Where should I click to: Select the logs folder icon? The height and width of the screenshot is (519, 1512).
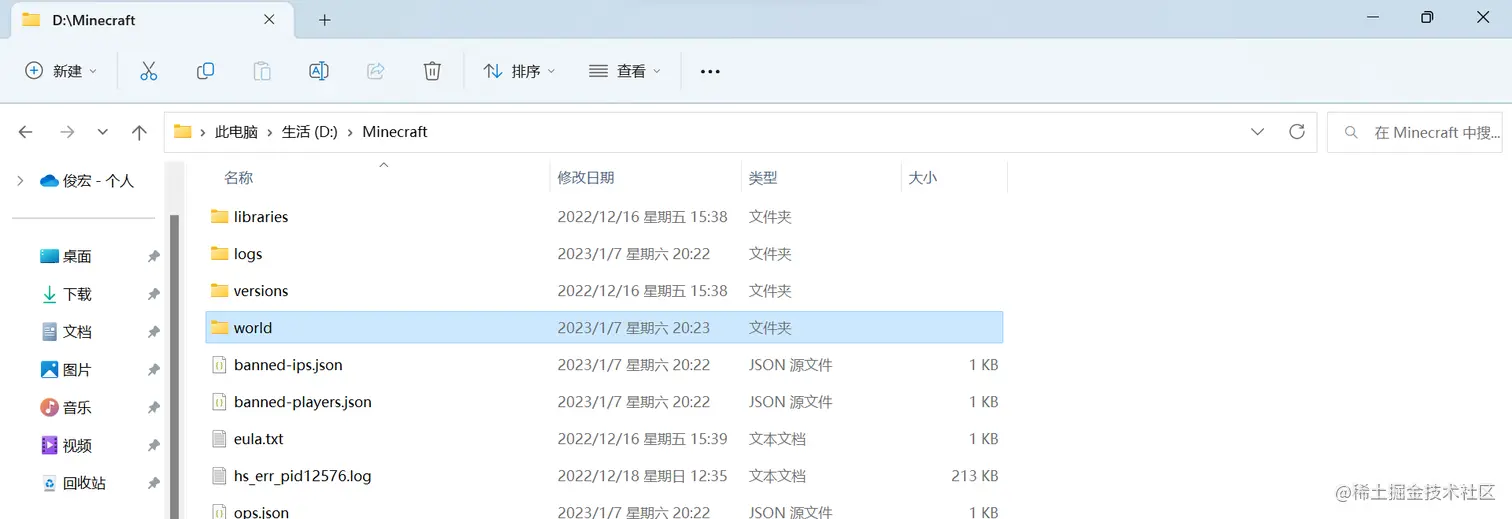tap(220, 254)
